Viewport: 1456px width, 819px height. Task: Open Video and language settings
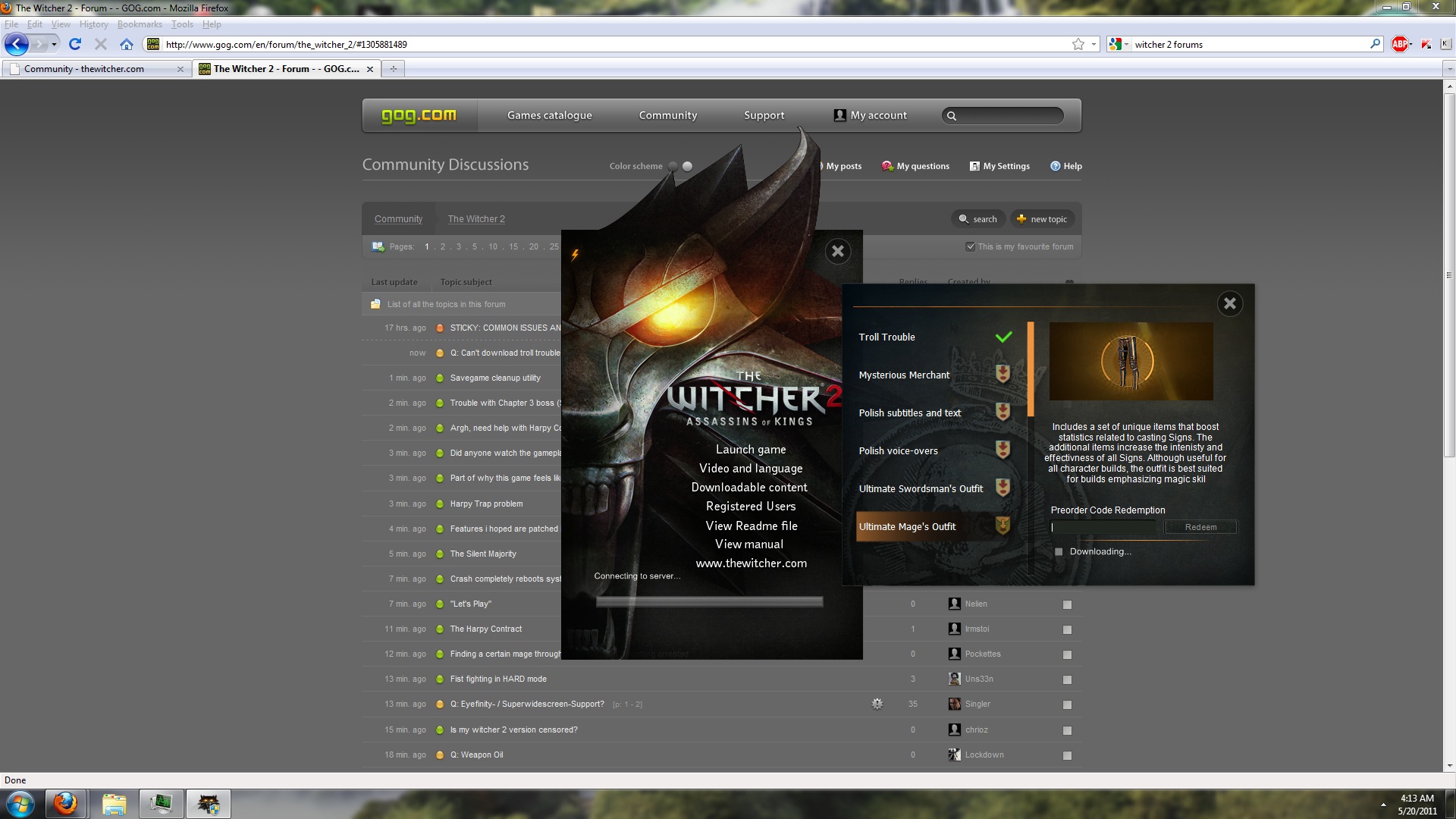tap(751, 469)
